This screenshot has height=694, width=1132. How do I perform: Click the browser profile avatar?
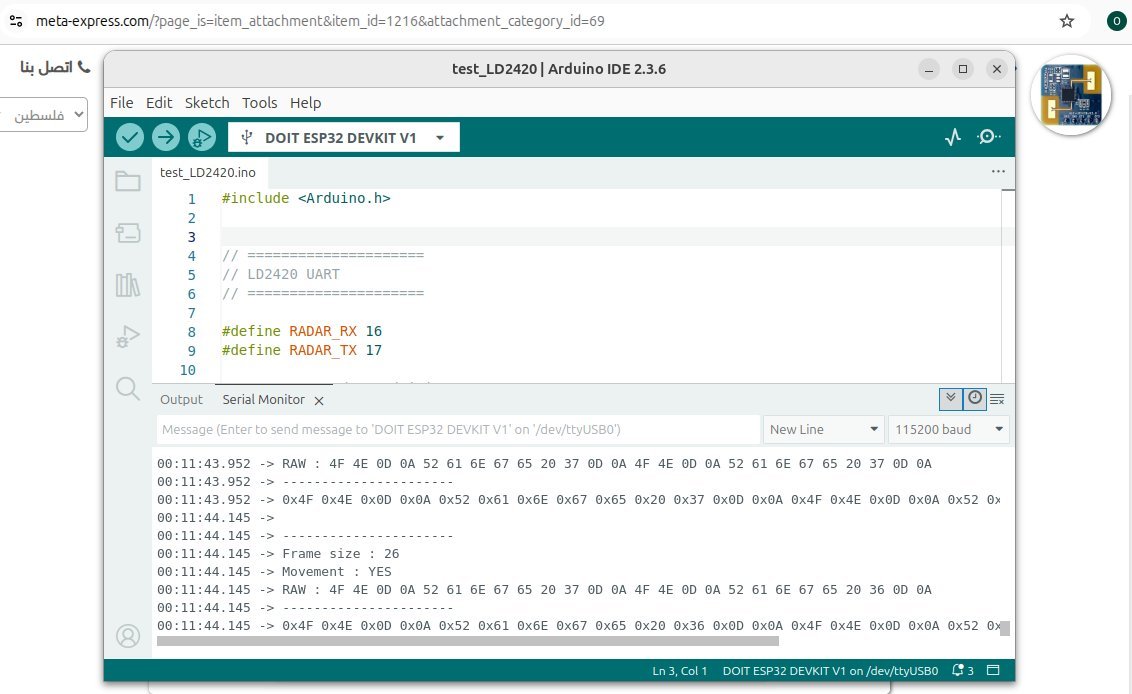point(1116,21)
